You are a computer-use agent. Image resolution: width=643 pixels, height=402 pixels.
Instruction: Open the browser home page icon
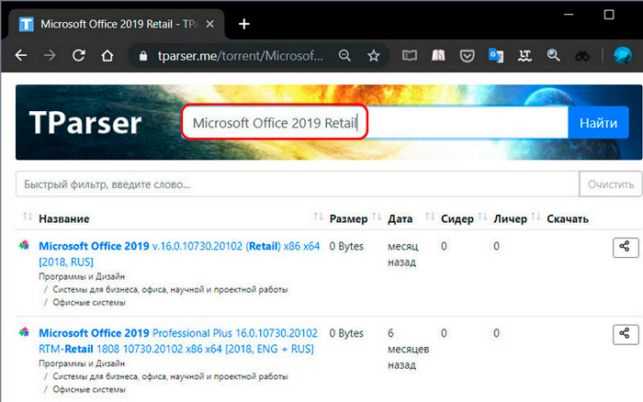coord(107,55)
